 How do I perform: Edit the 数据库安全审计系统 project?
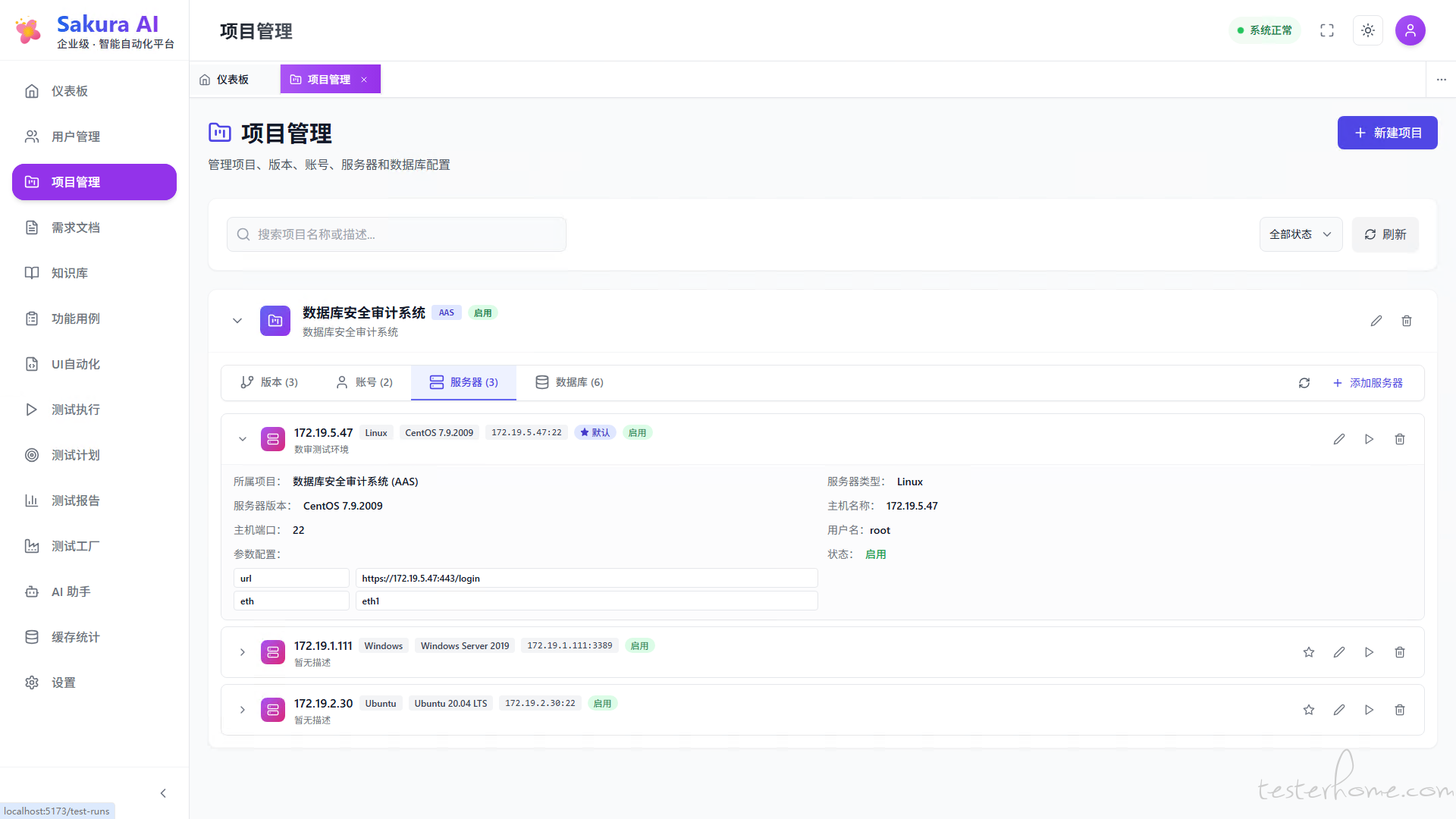click(x=1376, y=321)
